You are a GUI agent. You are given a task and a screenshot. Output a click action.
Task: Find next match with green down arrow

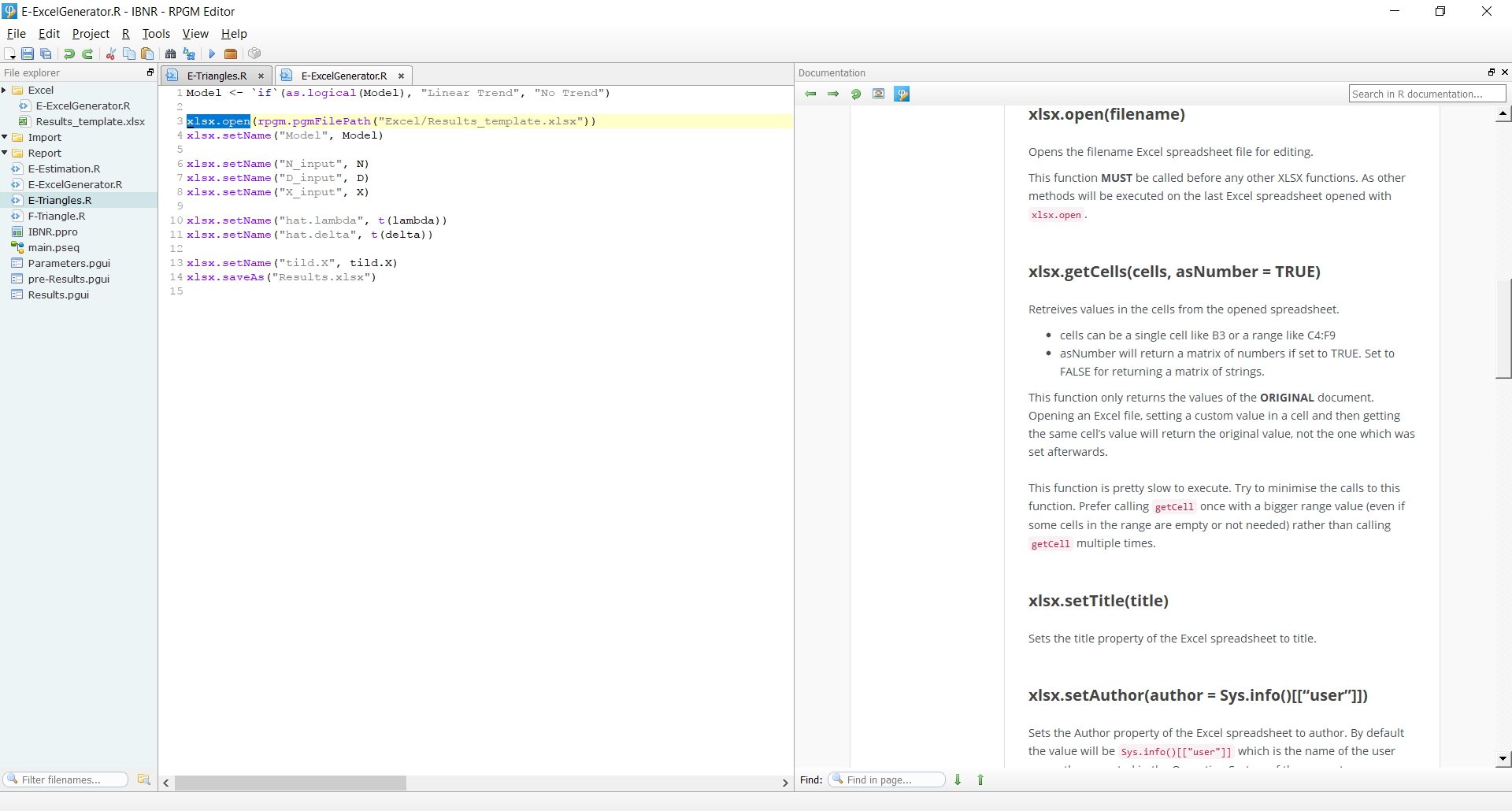[x=958, y=780]
